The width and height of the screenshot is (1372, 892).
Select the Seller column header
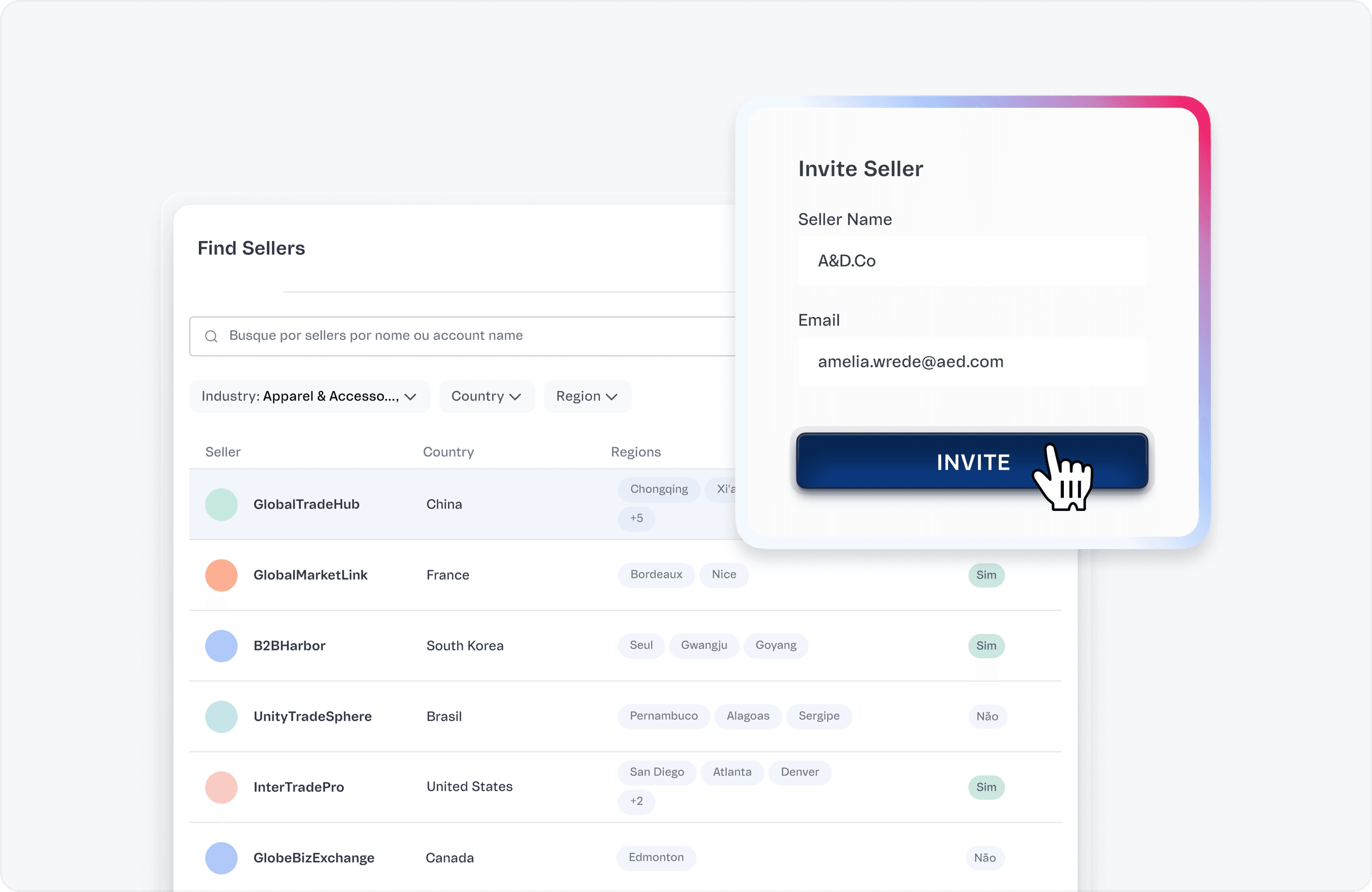click(x=222, y=452)
